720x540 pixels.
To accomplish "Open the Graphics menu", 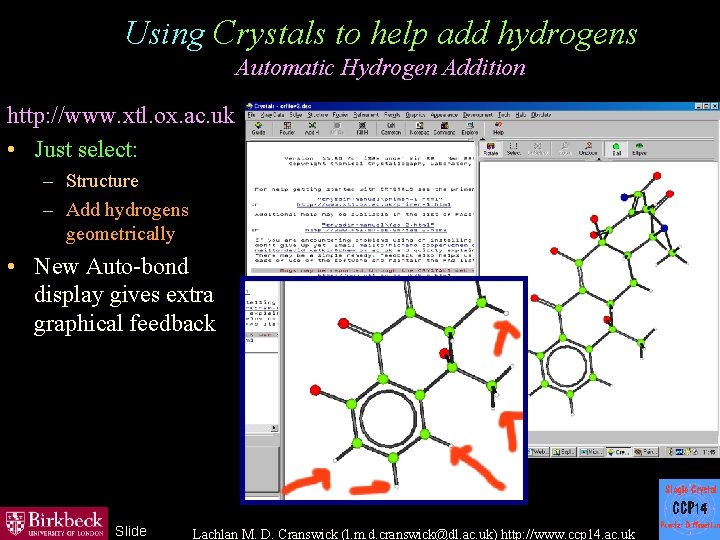I will (415, 115).
